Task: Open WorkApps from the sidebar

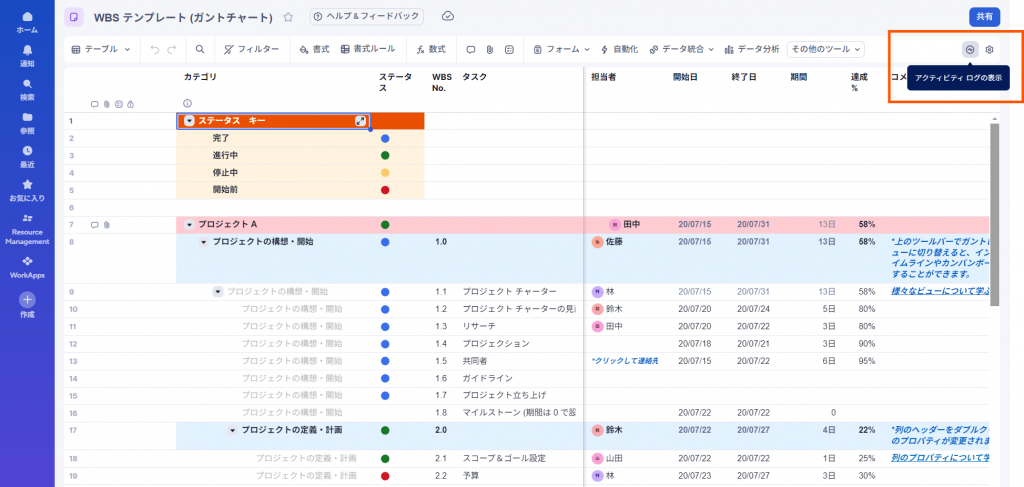Action: coord(27,265)
